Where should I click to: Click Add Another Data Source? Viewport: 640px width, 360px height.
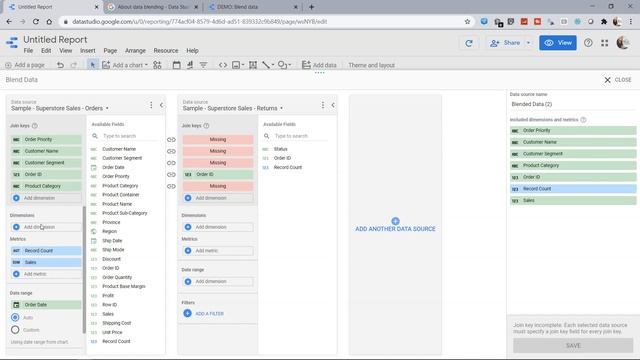click(x=395, y=225)
